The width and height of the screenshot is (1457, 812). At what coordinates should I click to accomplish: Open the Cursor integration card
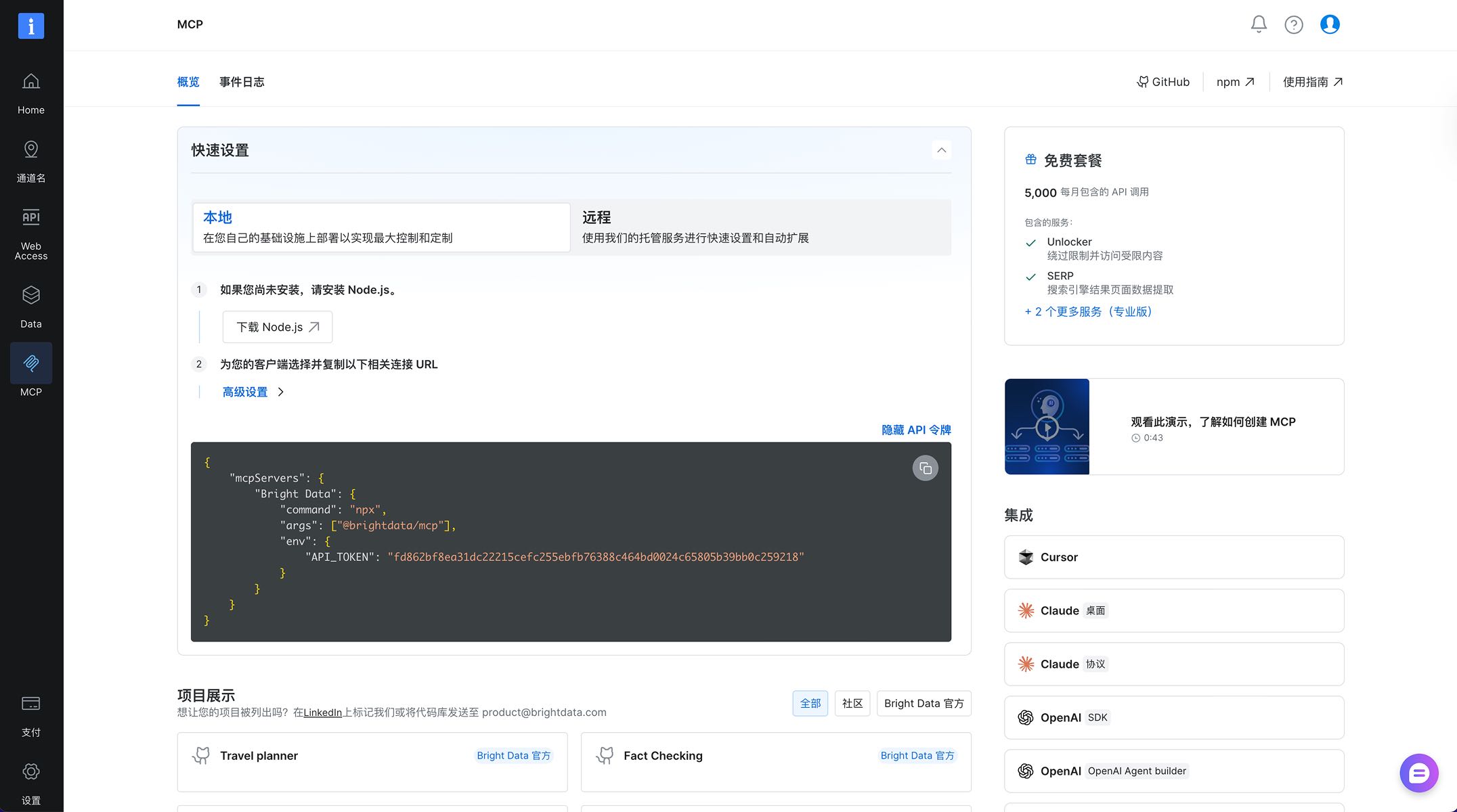(x=1174, y=557)
